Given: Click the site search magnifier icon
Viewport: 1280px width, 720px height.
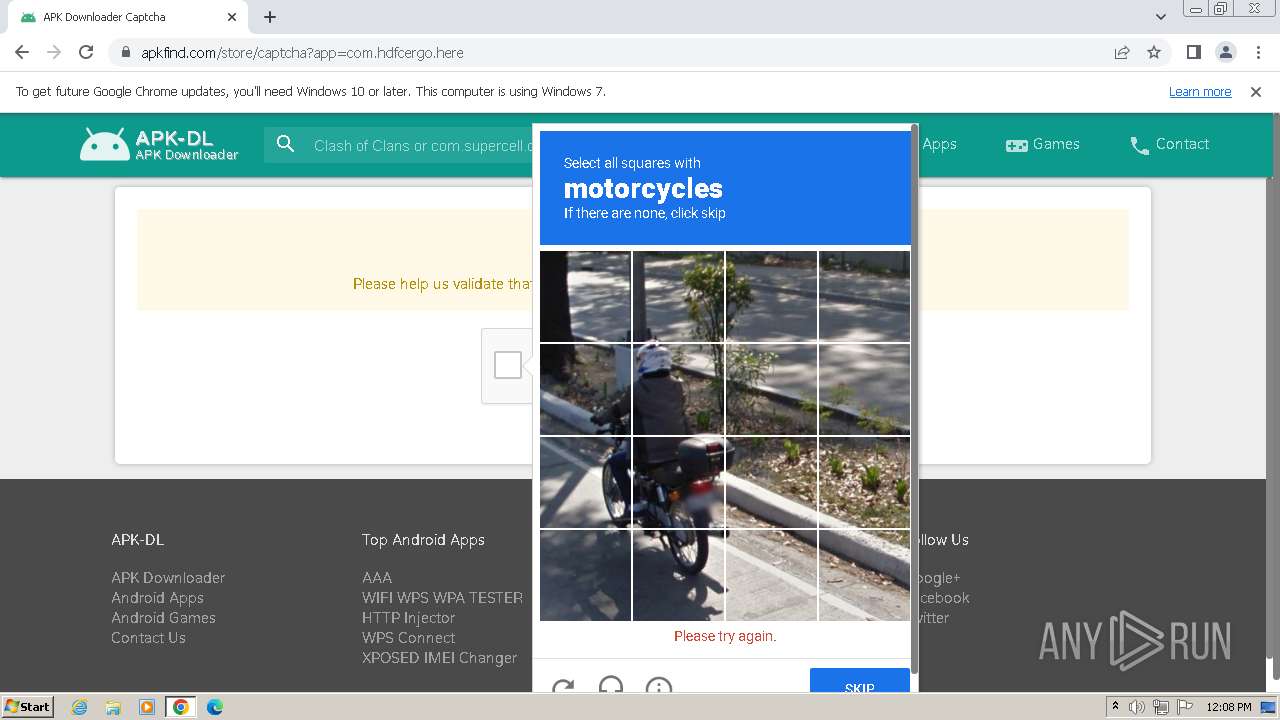Looking at the screenshot, I should click(x=285, y=145).
